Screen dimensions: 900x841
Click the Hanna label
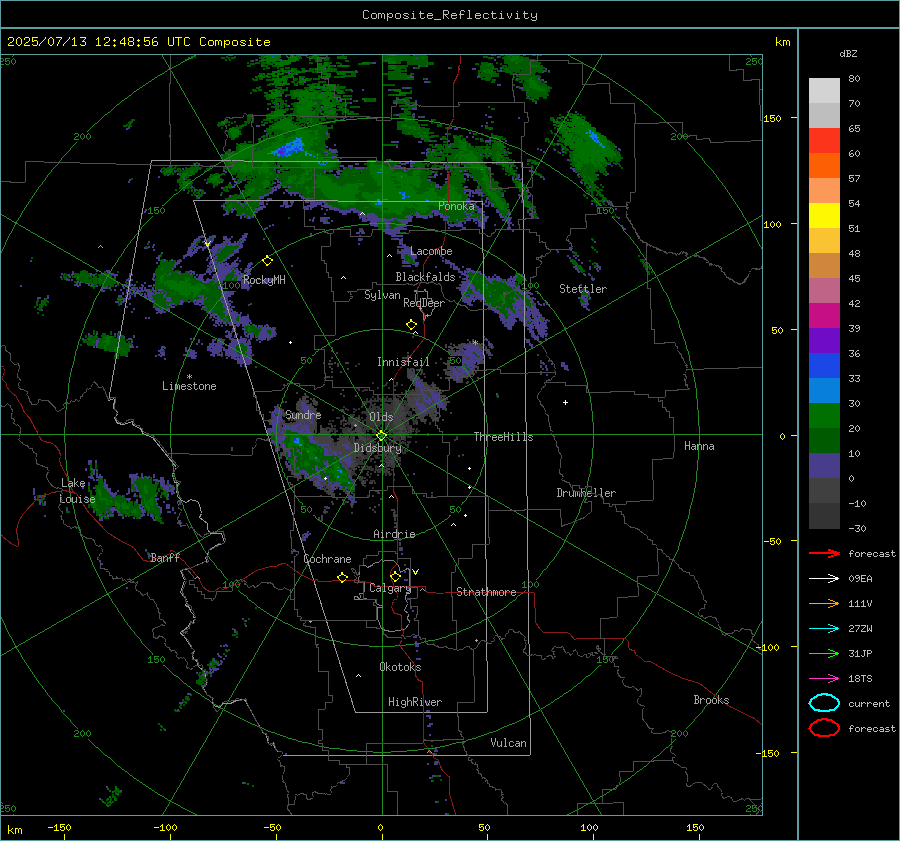[699, 446]
